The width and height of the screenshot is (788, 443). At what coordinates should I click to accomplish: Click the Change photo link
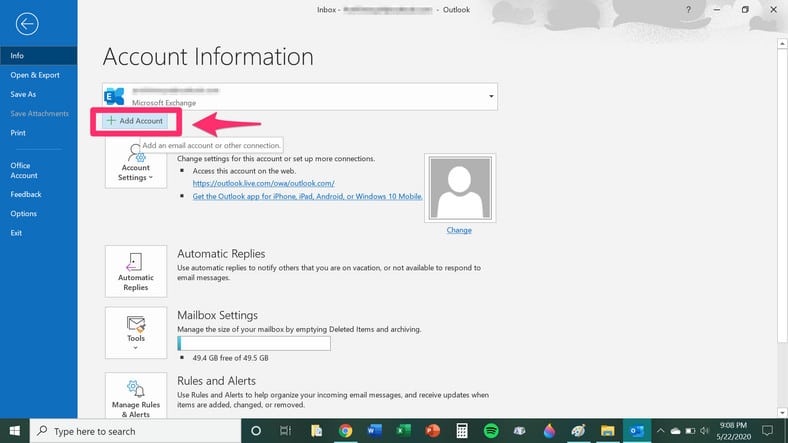[x=459, y=230]
